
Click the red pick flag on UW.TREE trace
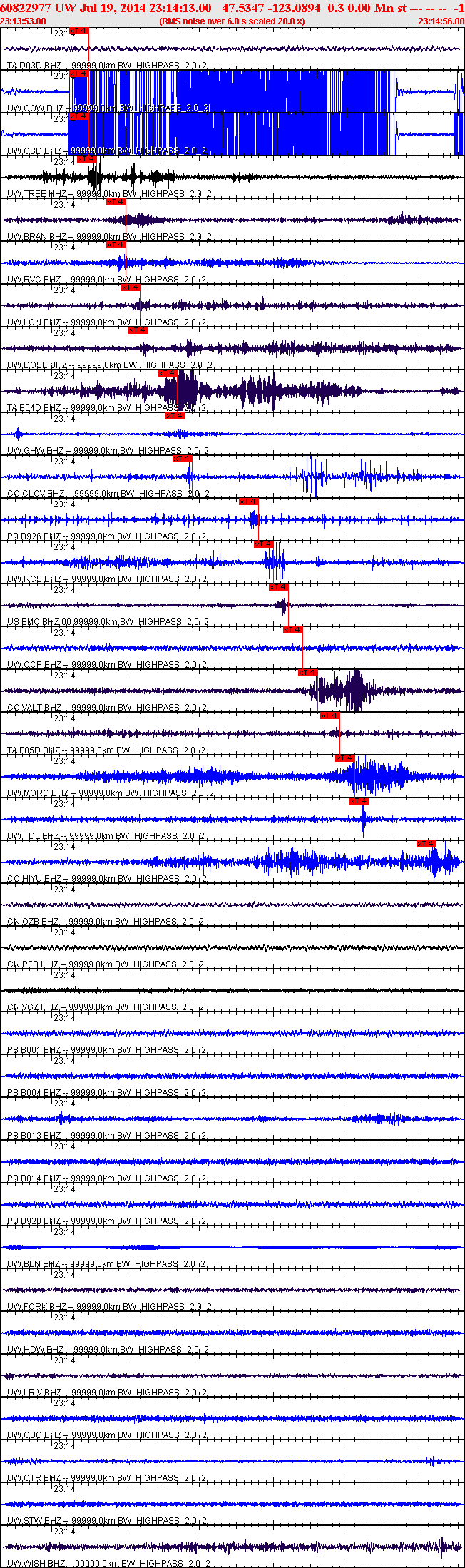point(86,159)
